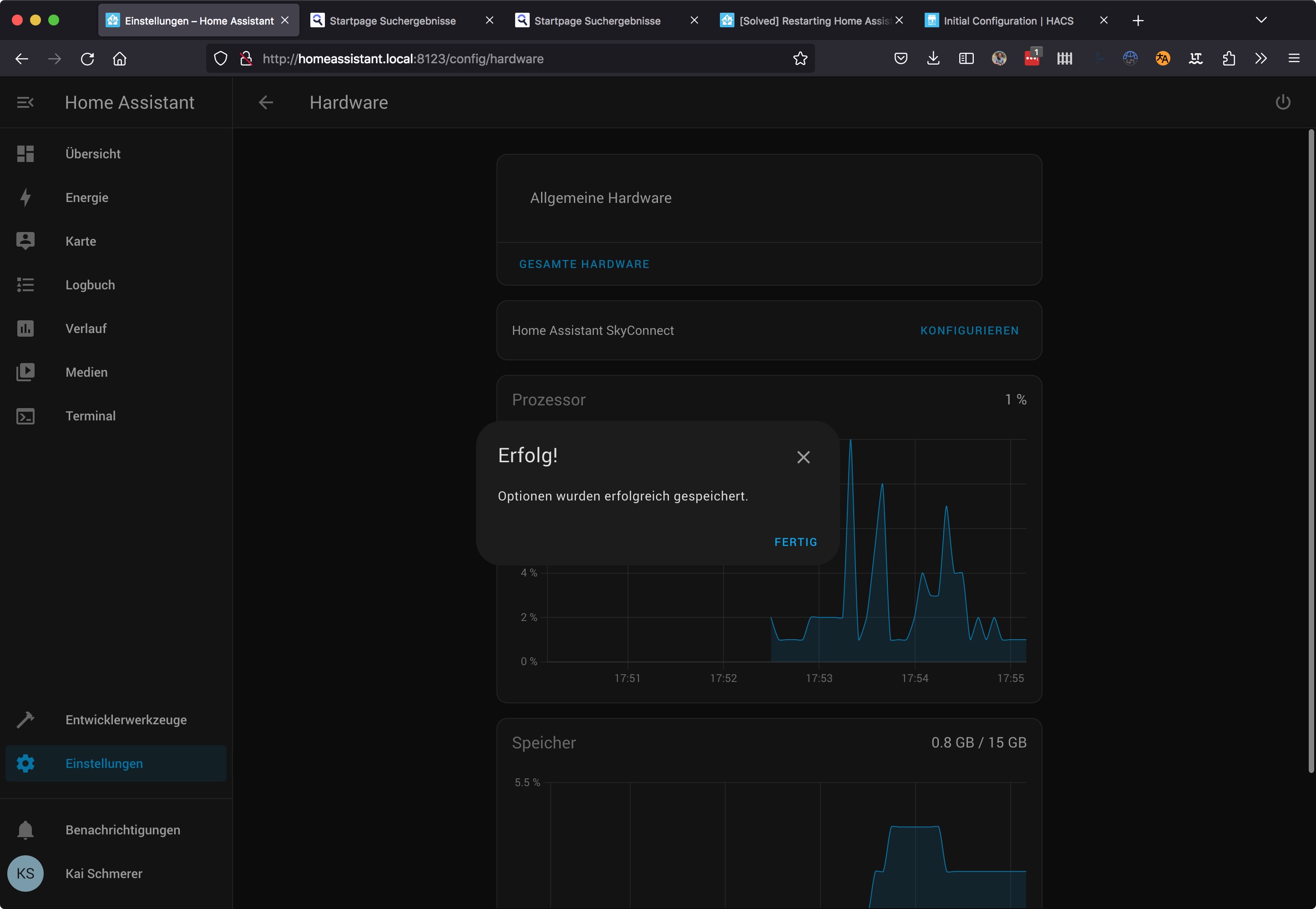This screenshot has height=909, width=1316.
Task: Collapse the Home Assistant sidebar menu icon
Action: coord(25,102)
